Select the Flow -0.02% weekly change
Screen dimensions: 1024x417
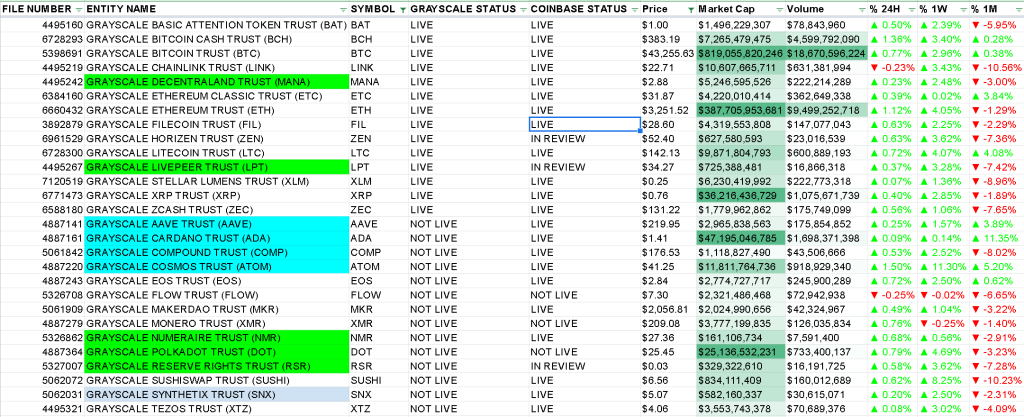point(943,295)
